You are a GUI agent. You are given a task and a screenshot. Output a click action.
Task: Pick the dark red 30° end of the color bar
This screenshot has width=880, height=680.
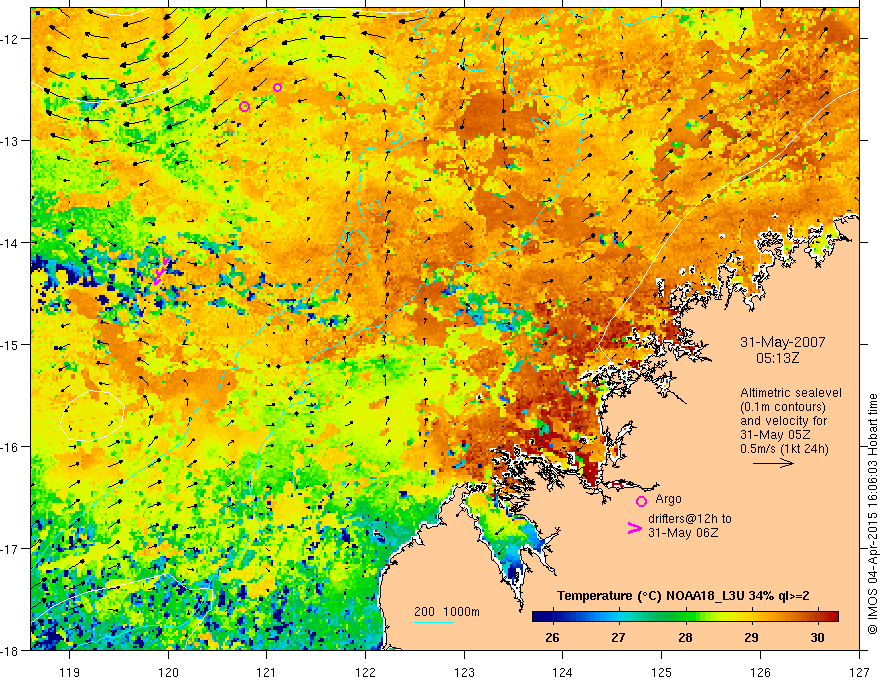[x=833, y=617]
